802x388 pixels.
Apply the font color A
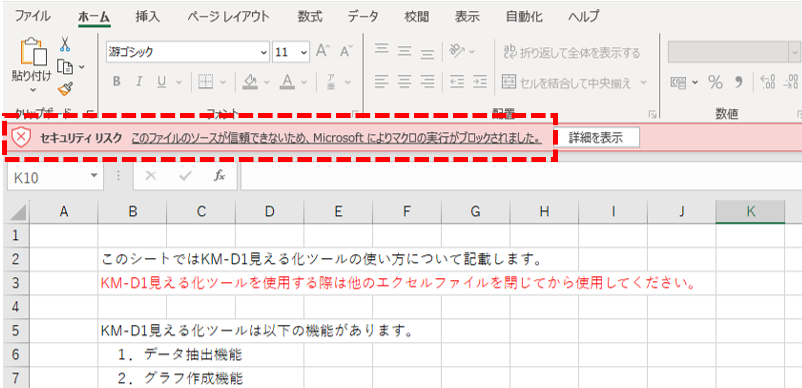click(287, 82)
